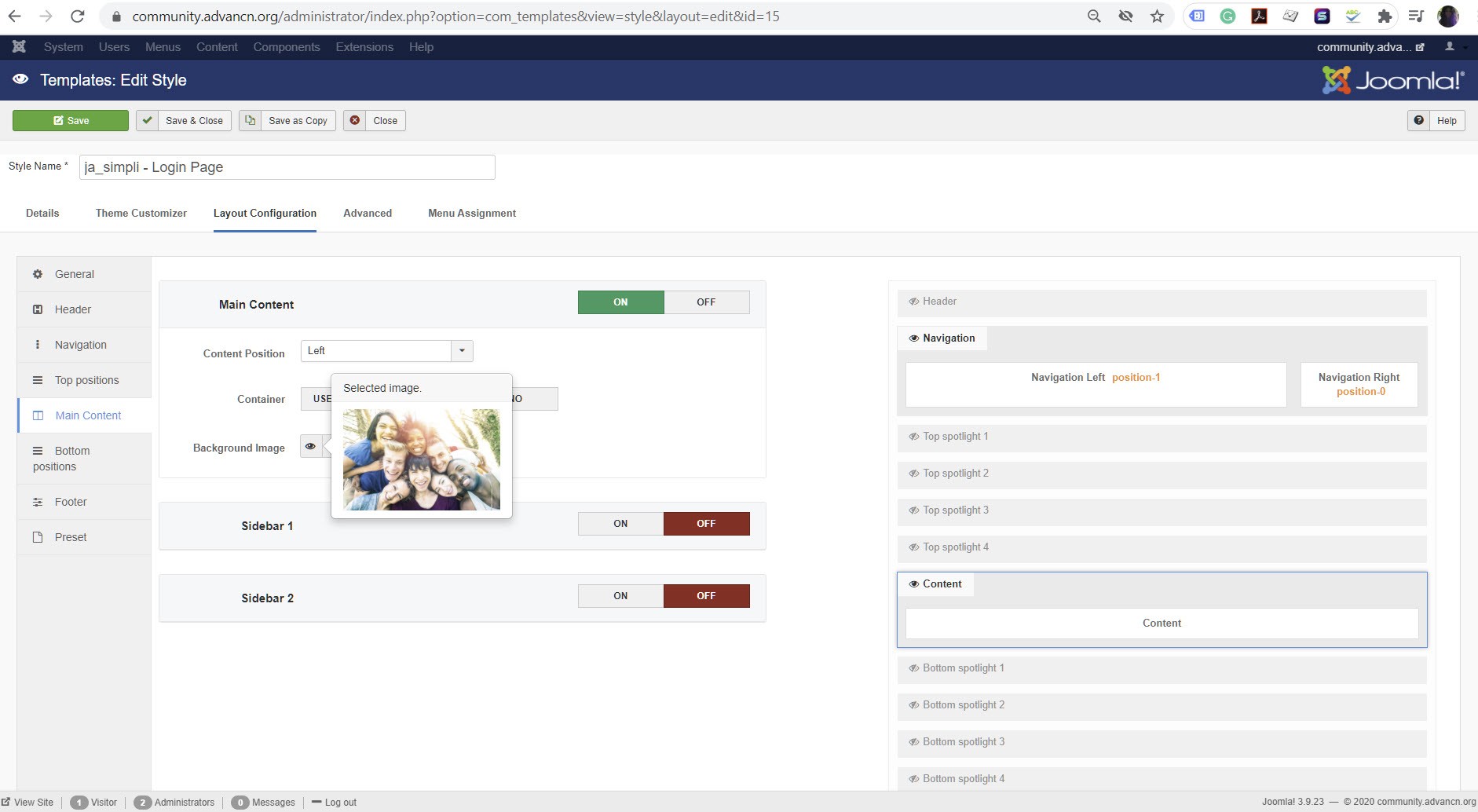Click the Administrators link in status bar
This screenshot has width=1478, height=812.
pos(174,803)
